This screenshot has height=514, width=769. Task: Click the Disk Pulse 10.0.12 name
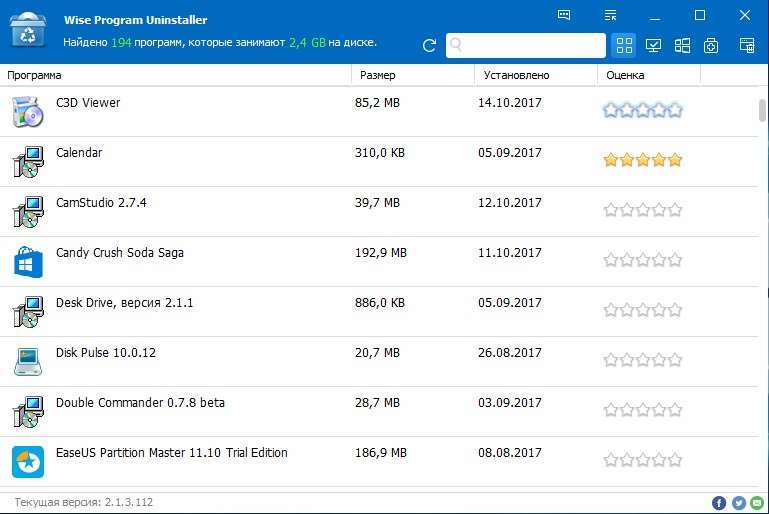pyautogui.click(x=106, y=353)
